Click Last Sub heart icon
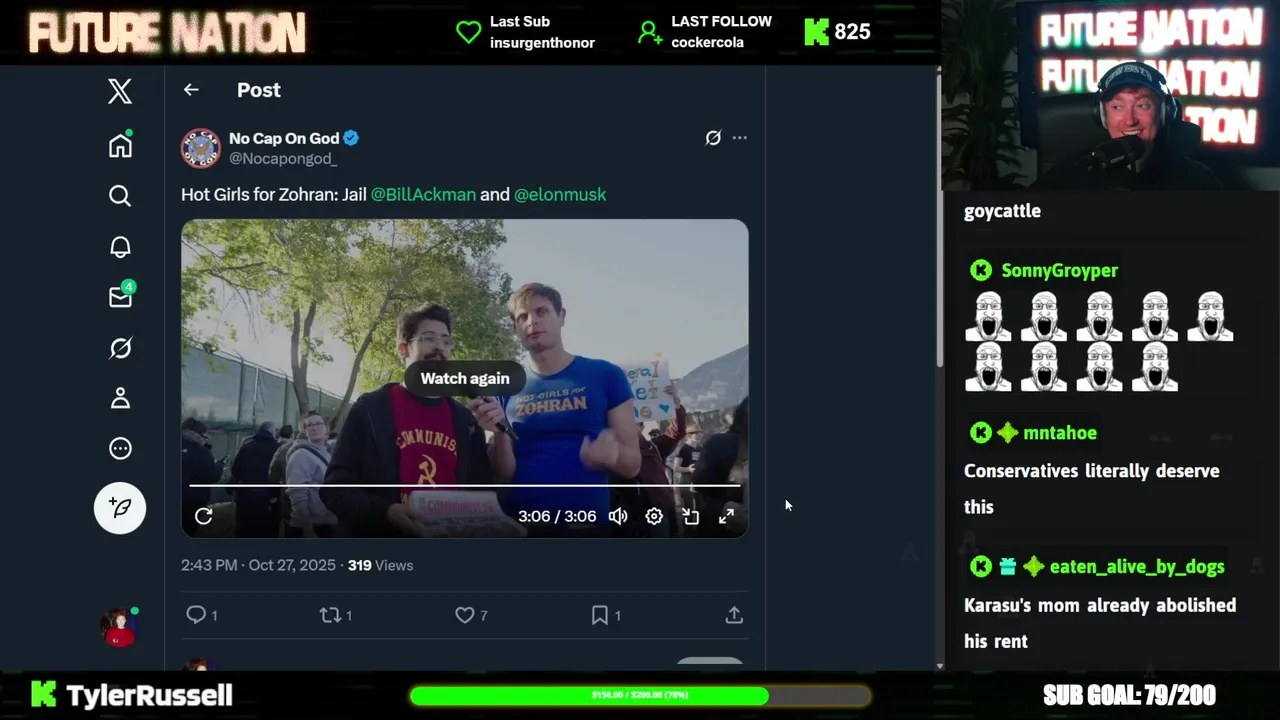This screenshot has height=720, width=1280. point(469,32)
